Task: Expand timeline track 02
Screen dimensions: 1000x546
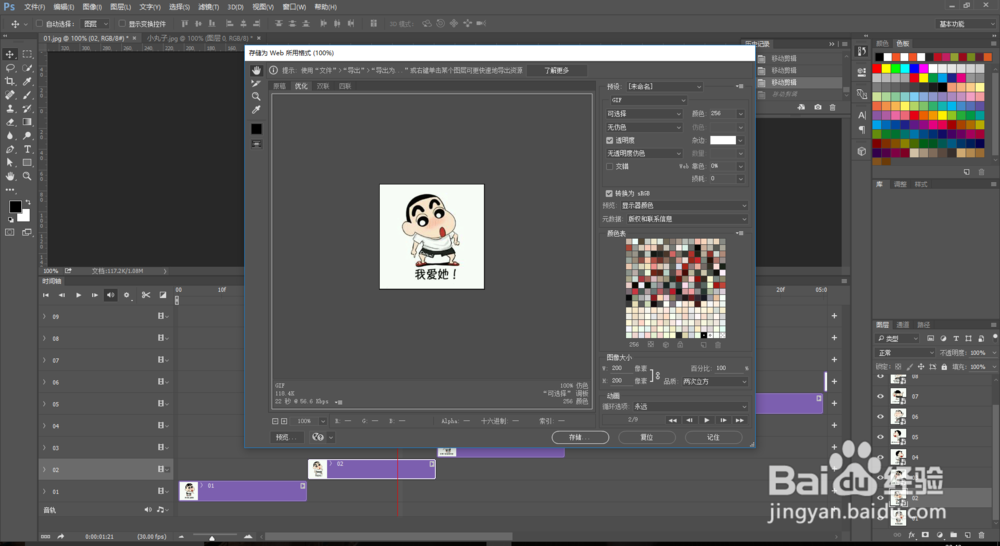Action: [44, 469]
